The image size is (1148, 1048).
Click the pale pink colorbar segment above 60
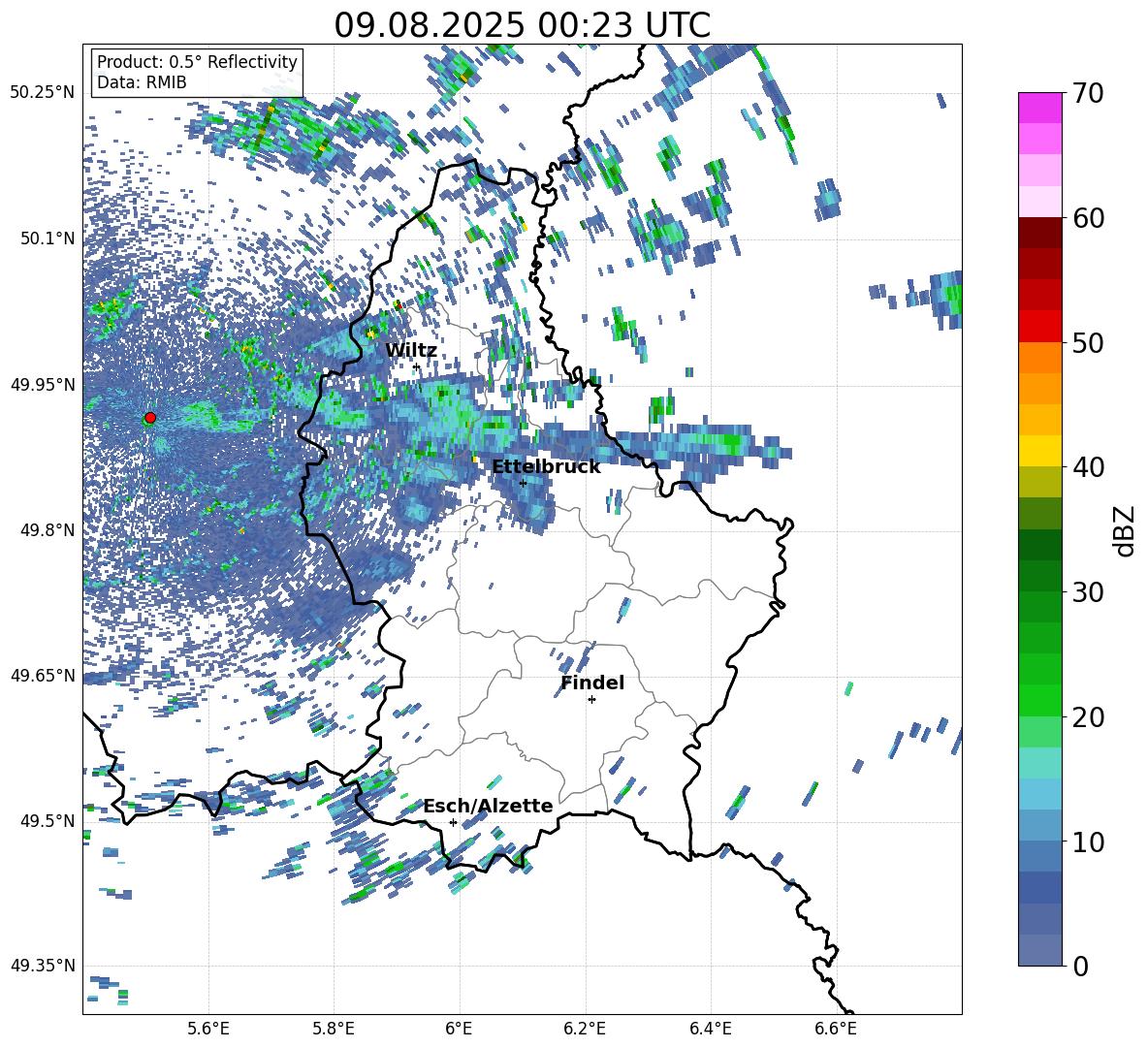click(1039, 202)
